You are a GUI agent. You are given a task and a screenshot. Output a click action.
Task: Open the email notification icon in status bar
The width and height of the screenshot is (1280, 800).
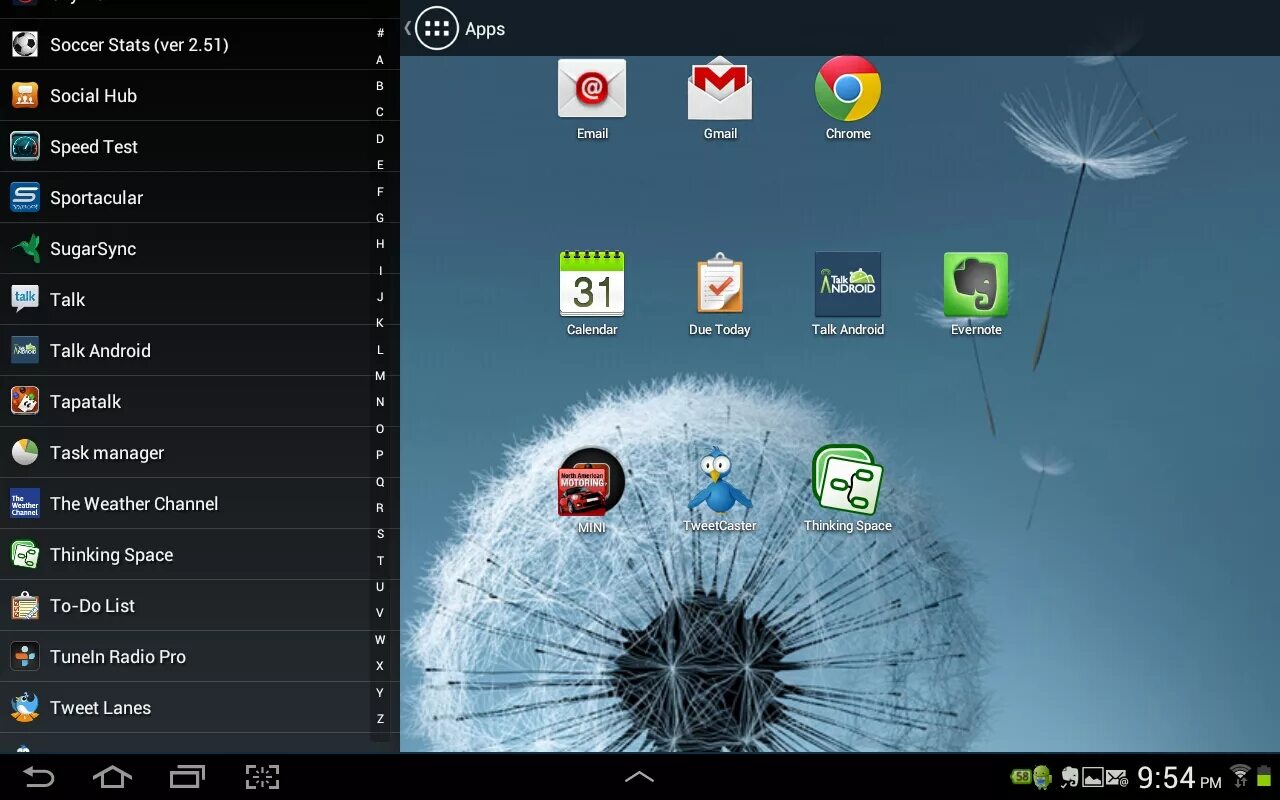[x=1117, y=777]
